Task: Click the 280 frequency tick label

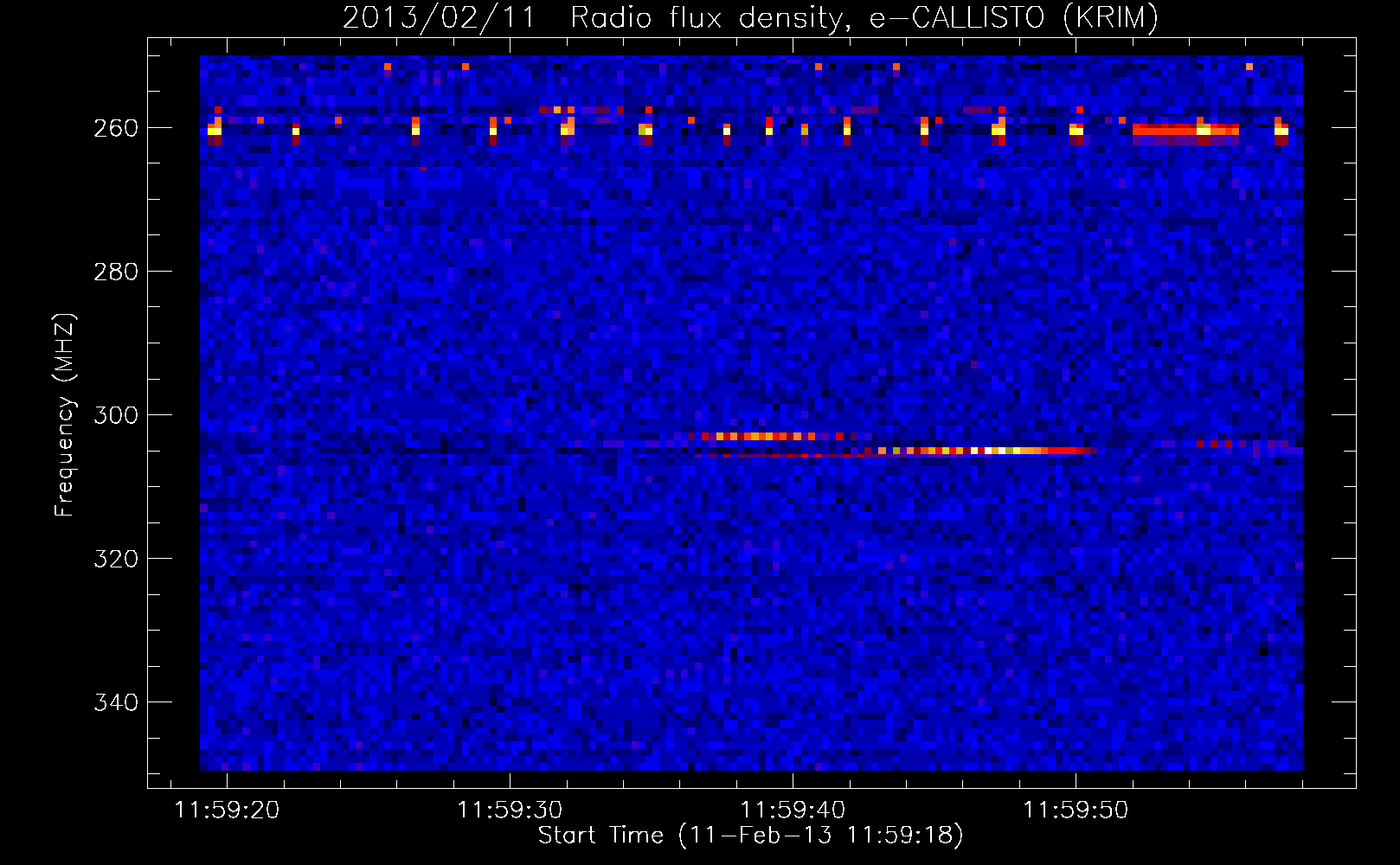Action: (x=116, y=272)
